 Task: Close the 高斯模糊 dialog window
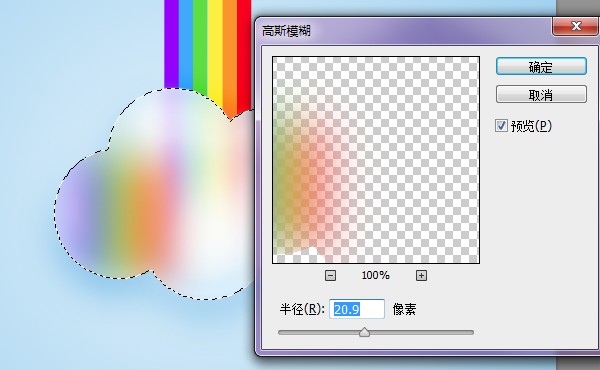[576, 26]
